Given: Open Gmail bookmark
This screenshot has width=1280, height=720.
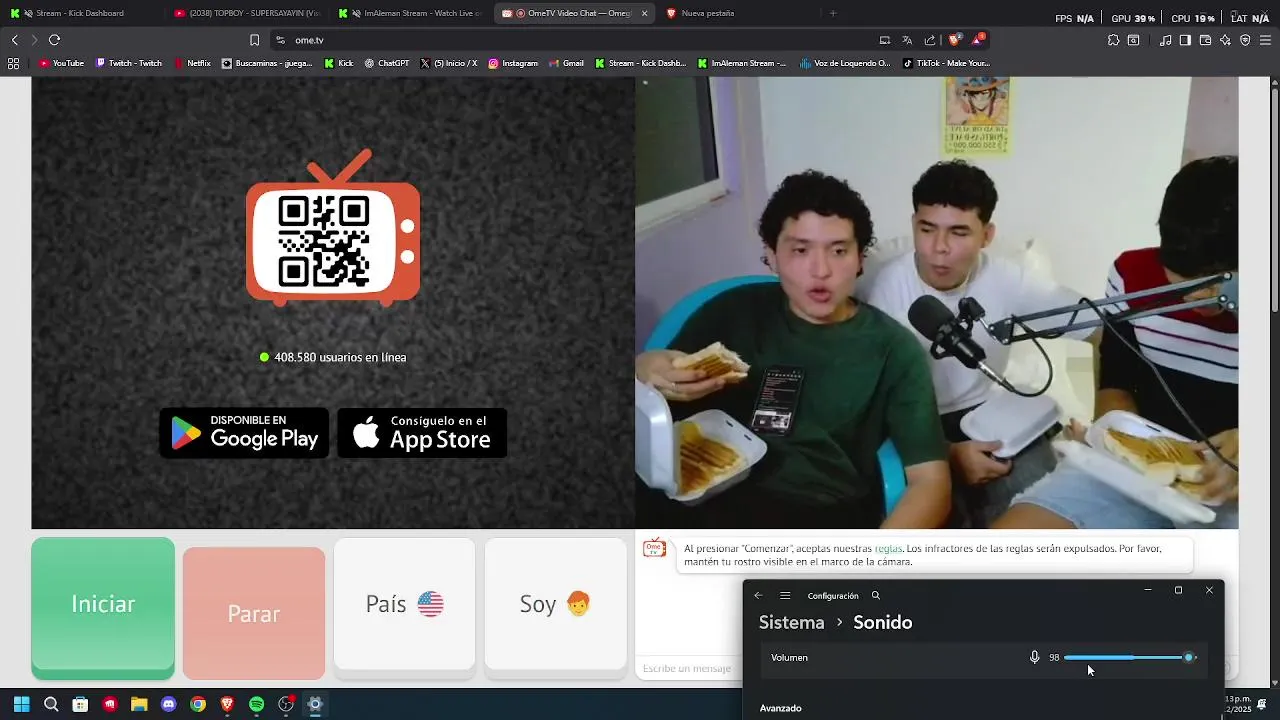Looking at the screenshot, I should tap(567, 63).
